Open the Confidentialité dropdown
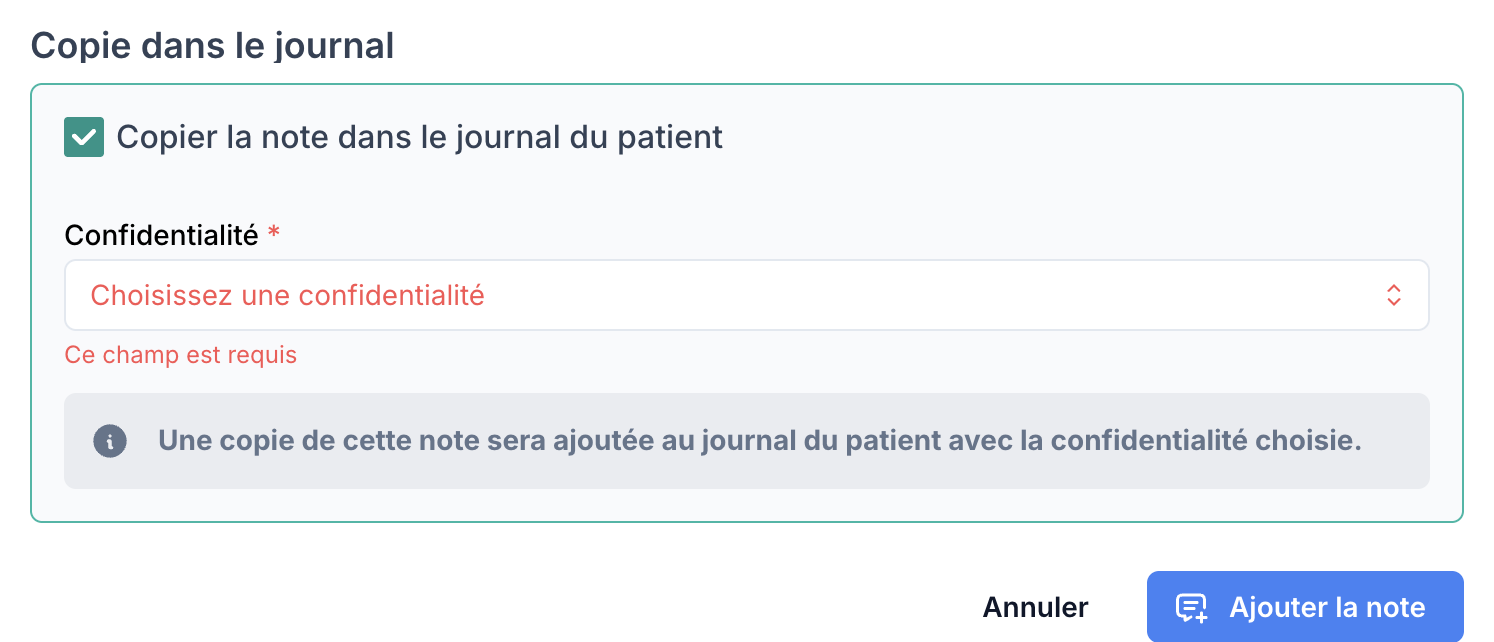The image size is (1494, 642). pos(746,295)
